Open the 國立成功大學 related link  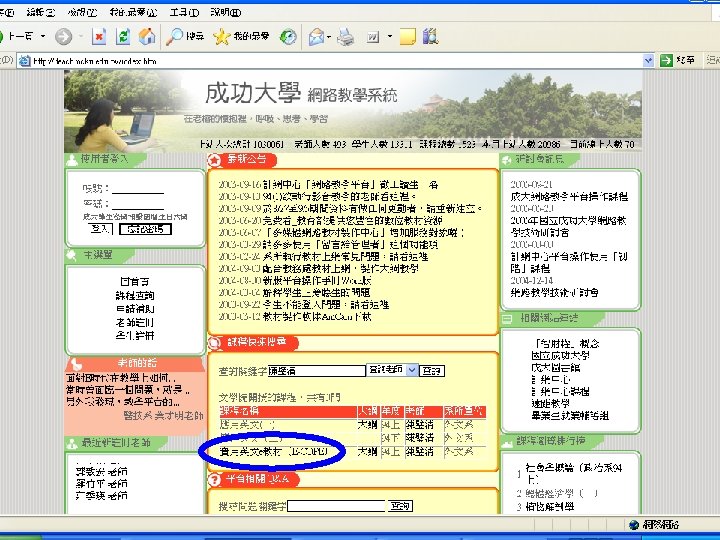coord(561,355)
